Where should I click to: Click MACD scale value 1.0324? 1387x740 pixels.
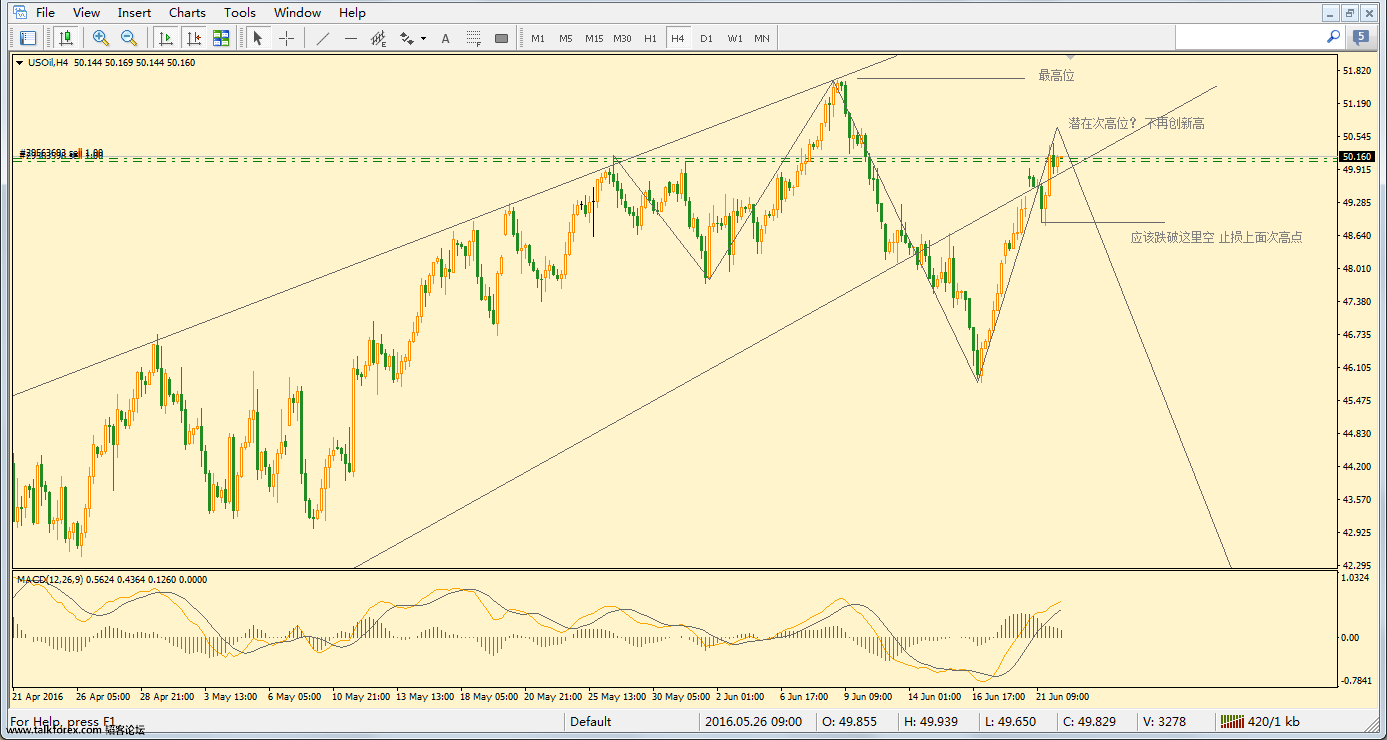point(1357,578)
